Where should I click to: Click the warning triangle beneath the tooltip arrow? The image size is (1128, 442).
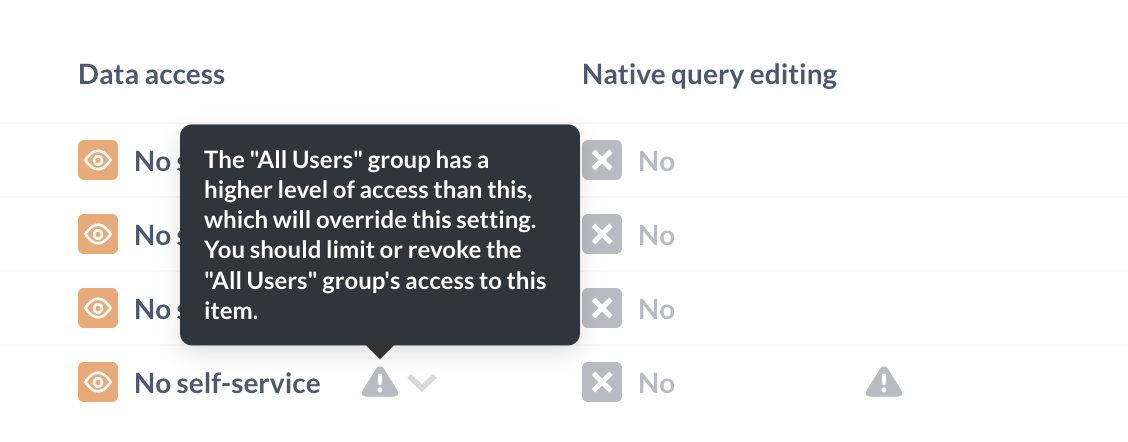(x=380, y=382)
